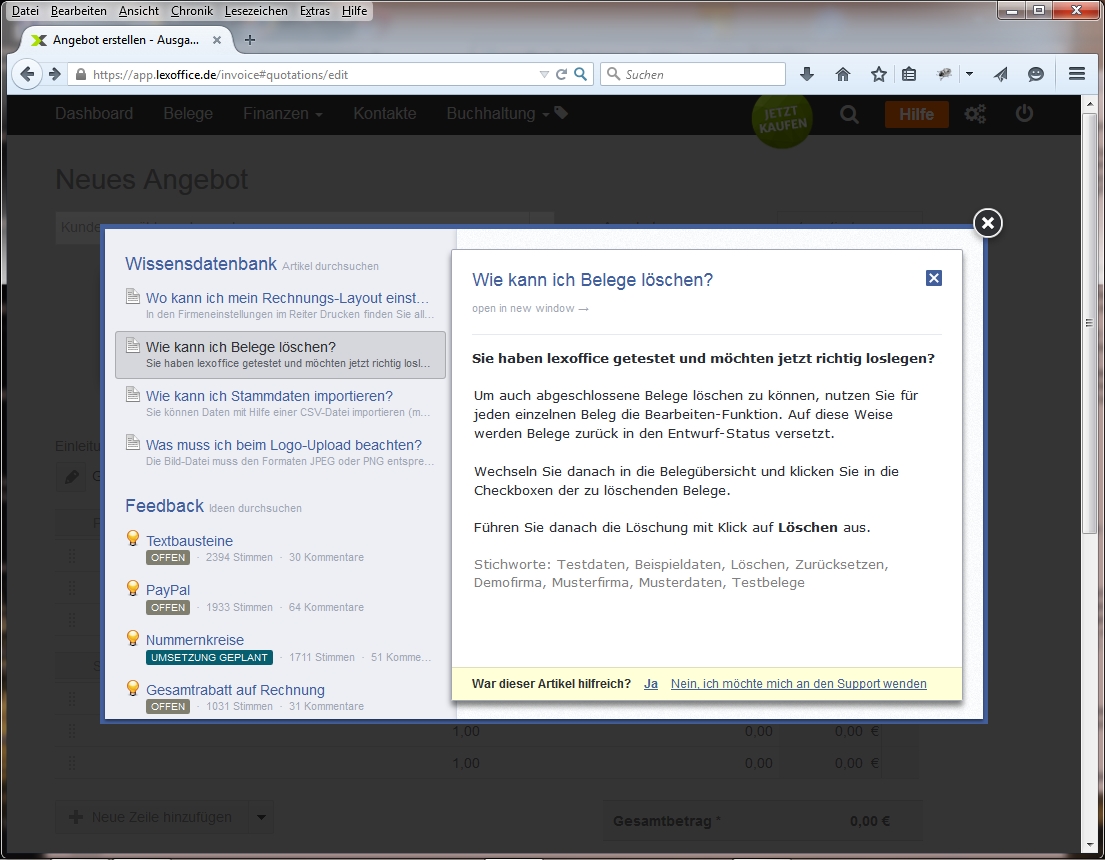Open the lexoffice settings gears icon
This screenshot has width=1105, height=860.
pyautogui.click(x=975, y=113)
